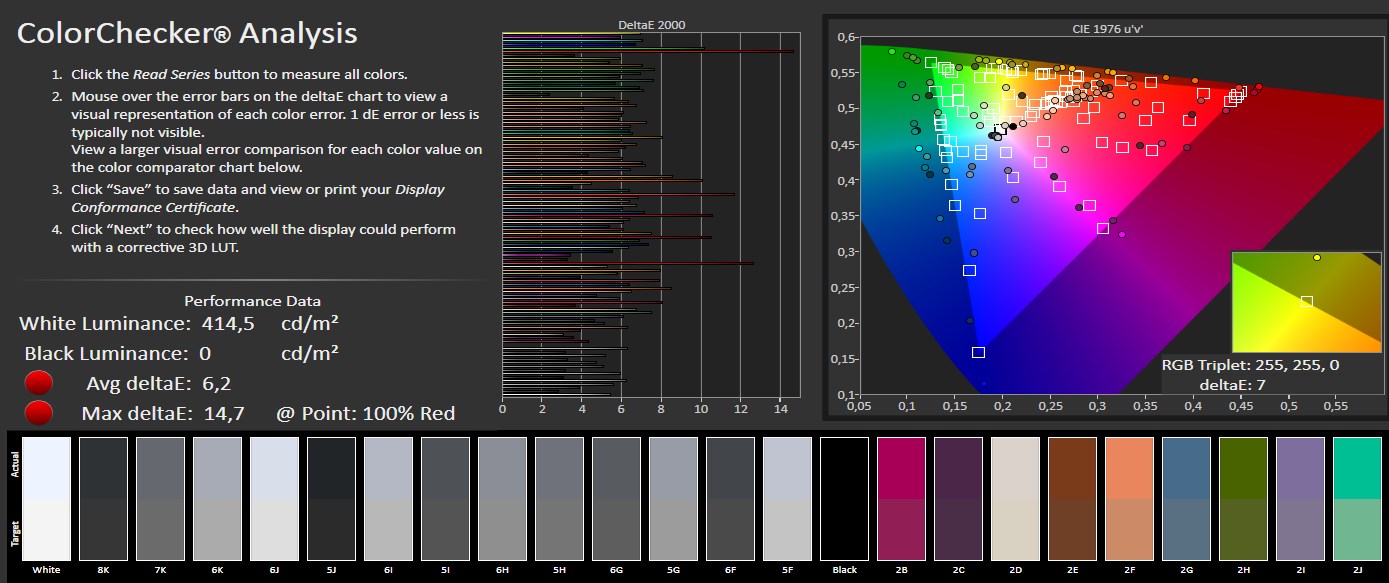1389x583 pixels.
Task: Choose the 2J teal green swatch
Action: tap(1358, 498)
